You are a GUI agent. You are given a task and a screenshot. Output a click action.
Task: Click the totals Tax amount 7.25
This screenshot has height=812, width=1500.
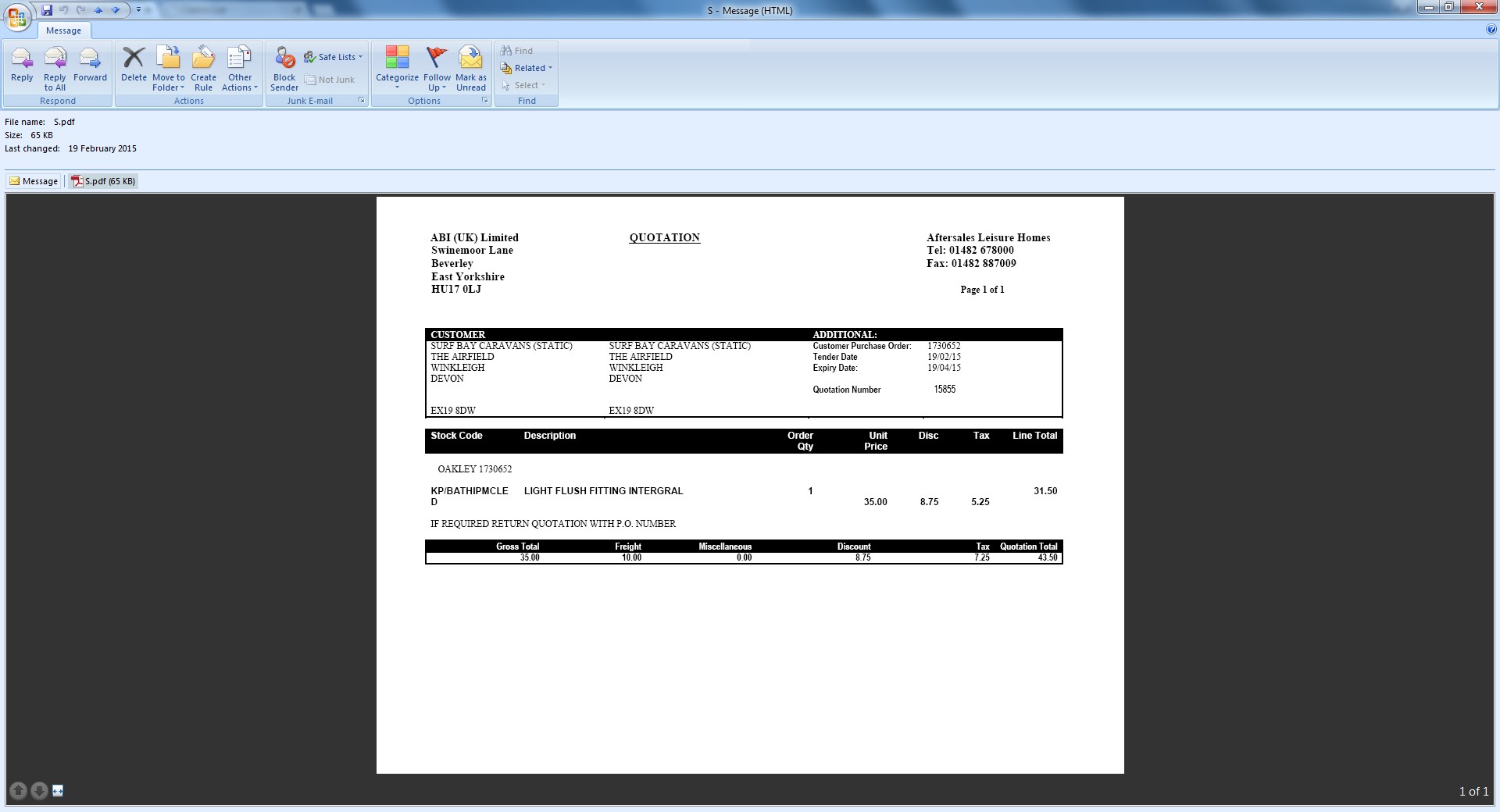pyautogui.click(x=982, y=557)
